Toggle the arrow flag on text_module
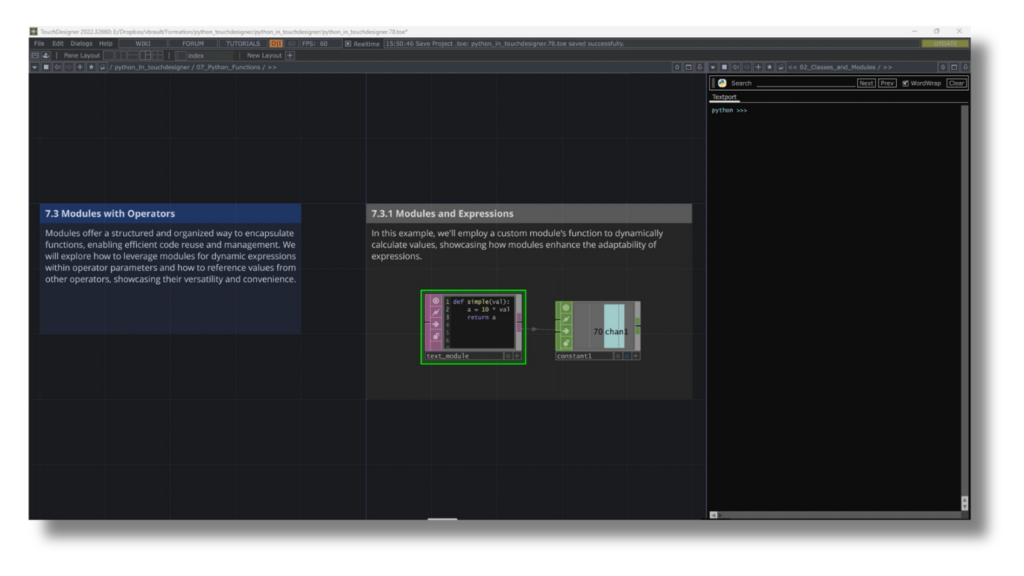This screenshot has height=576, width=1024. (x=436, y=325)
